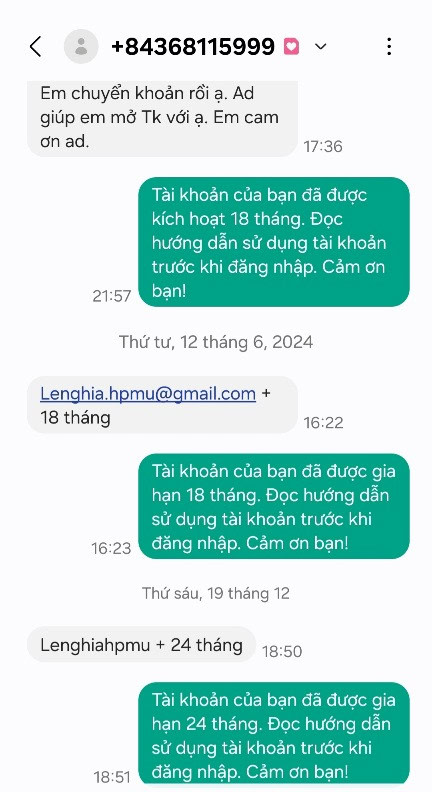Tap date separator "Thứ sáu, 19 tháng 12"
Screen dimensions: 432x792
[216, 592]
